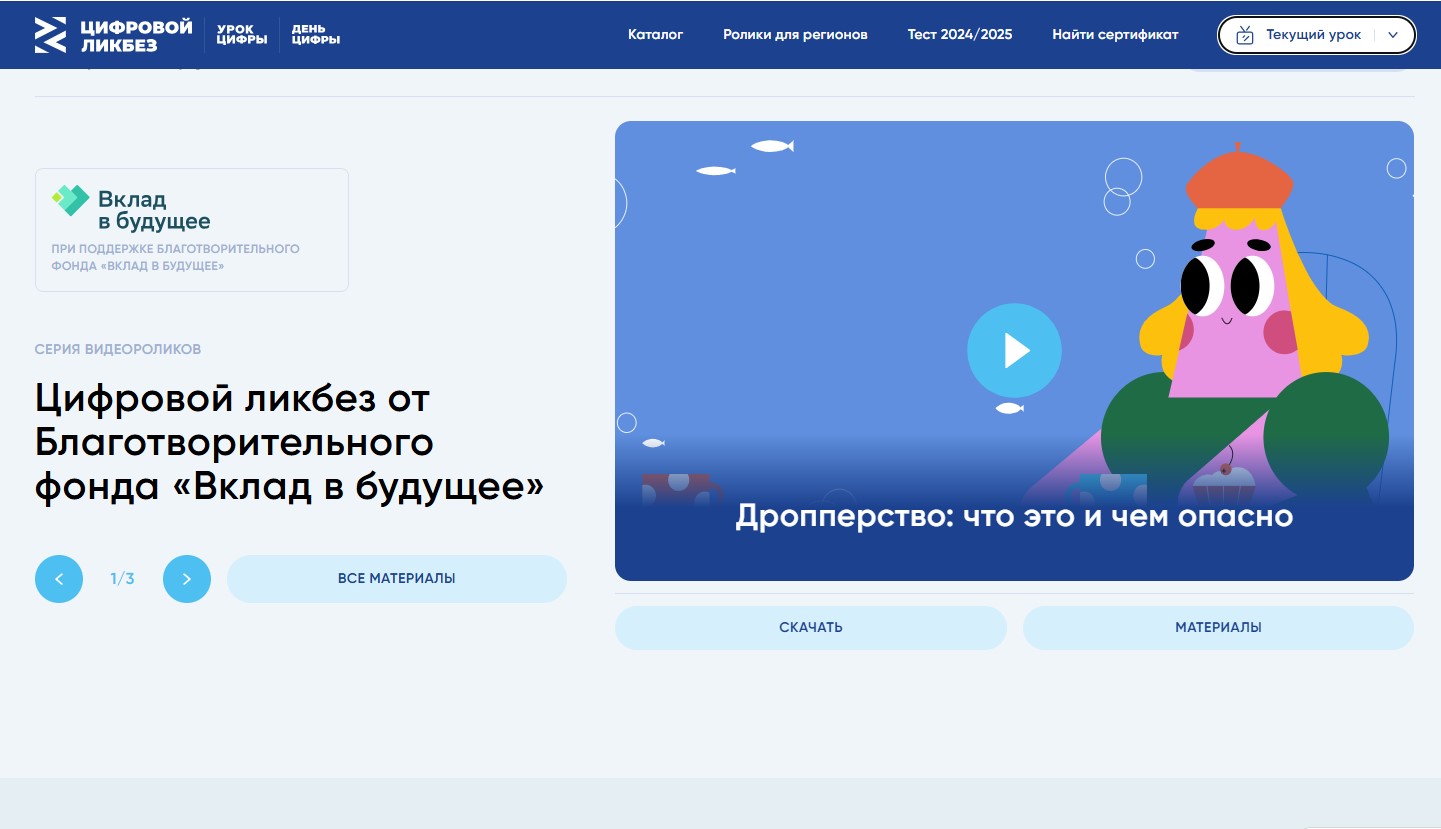The height and width of the screenshot is (829, 1441).
Task: Open Найти сертификат menu item
Action: [x=1115, y=34]
